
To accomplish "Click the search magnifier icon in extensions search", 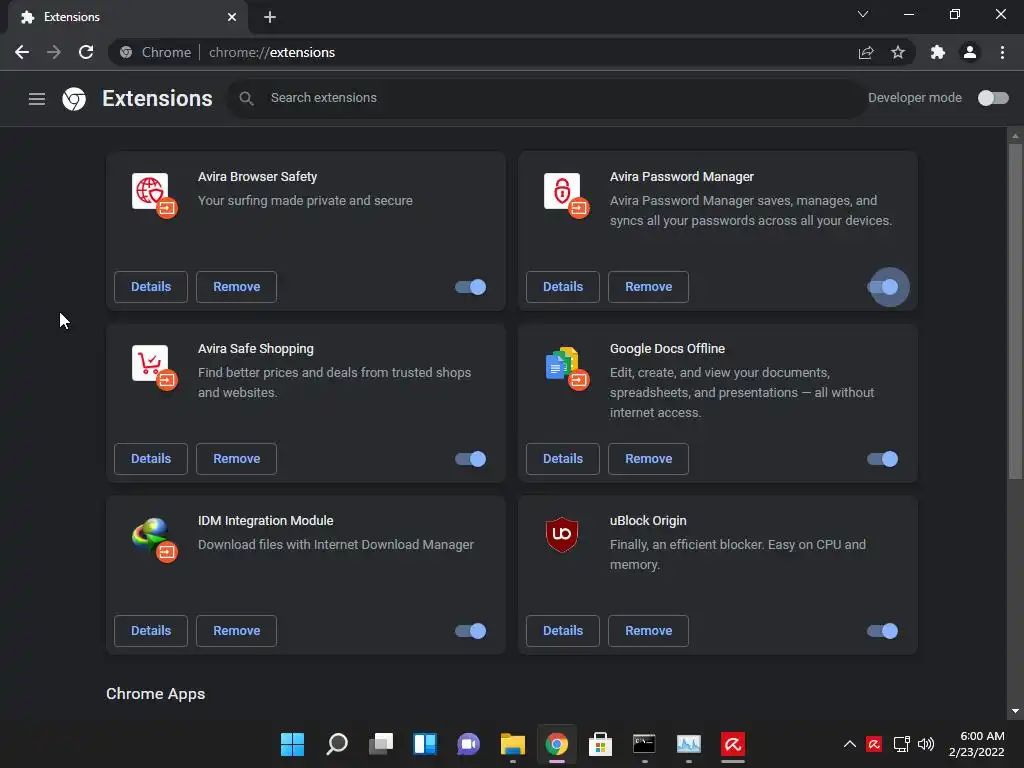I will tap(246, 98).
